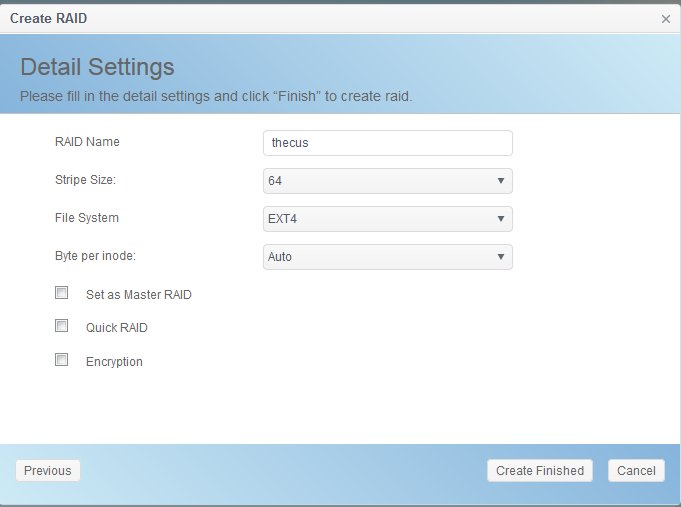Click the "Encryption" label text
This screenshot has height=507, width=681.
[x=114, y=362]
